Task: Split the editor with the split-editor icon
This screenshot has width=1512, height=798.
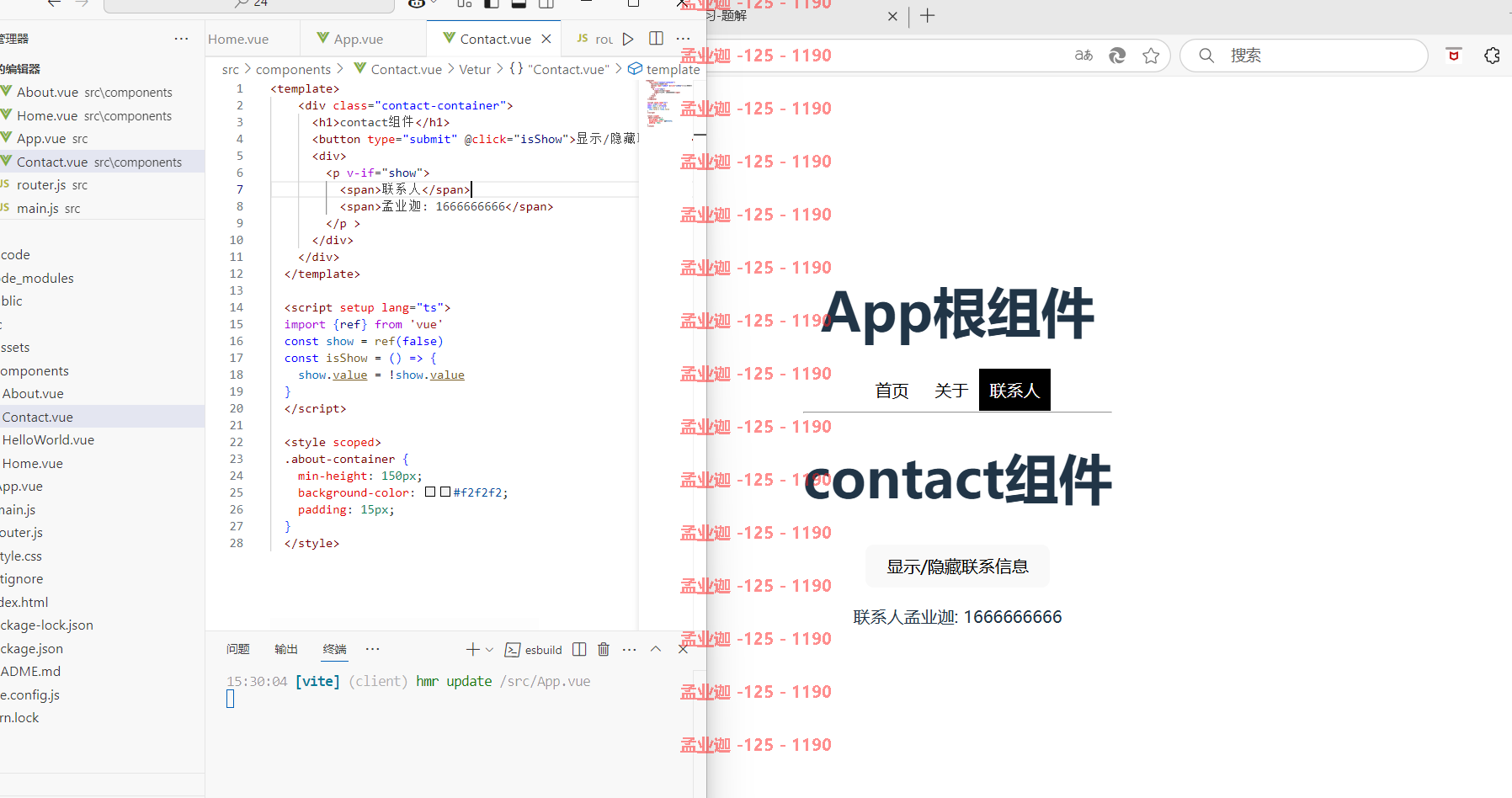Action: click(x=657, y=39)
